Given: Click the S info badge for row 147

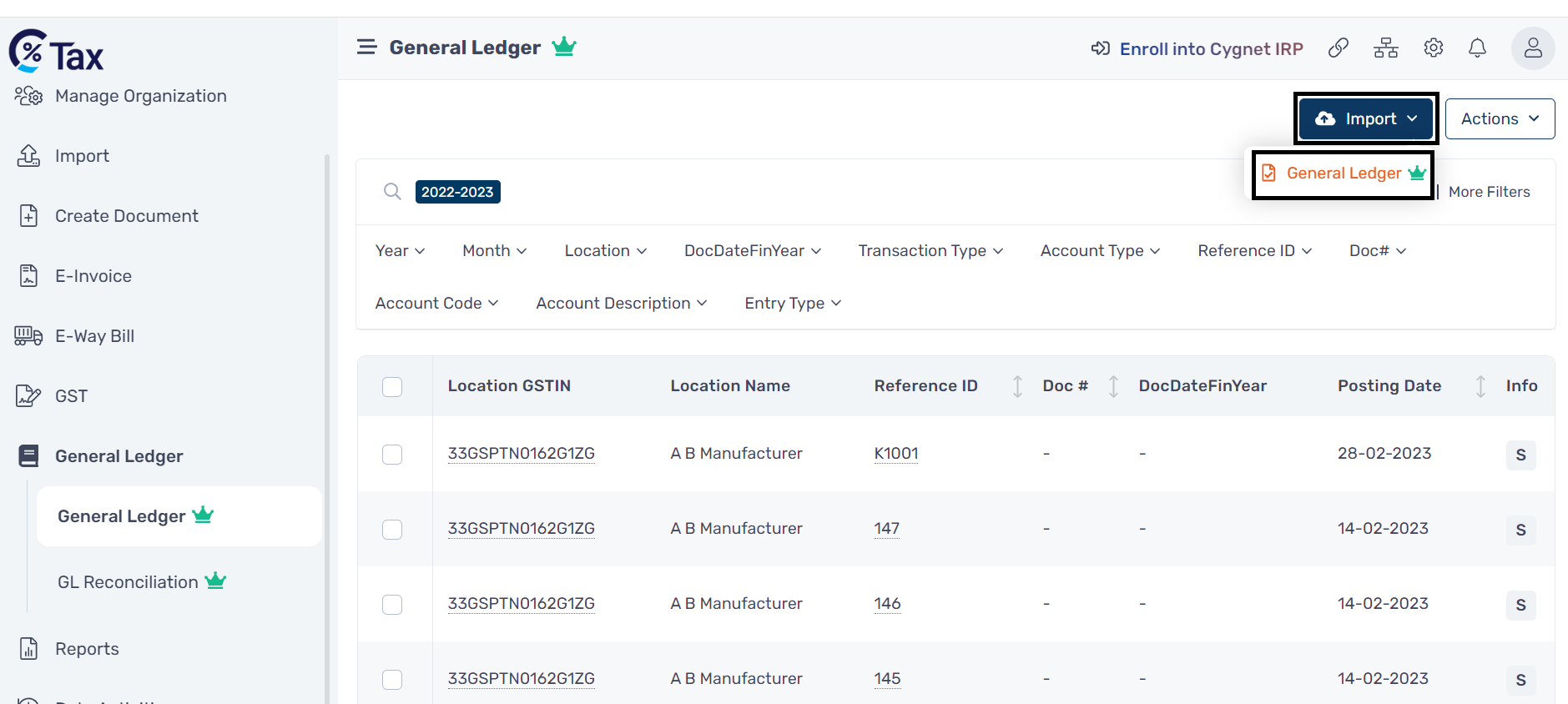Looking at the screenshot, I should [1520, 530].
